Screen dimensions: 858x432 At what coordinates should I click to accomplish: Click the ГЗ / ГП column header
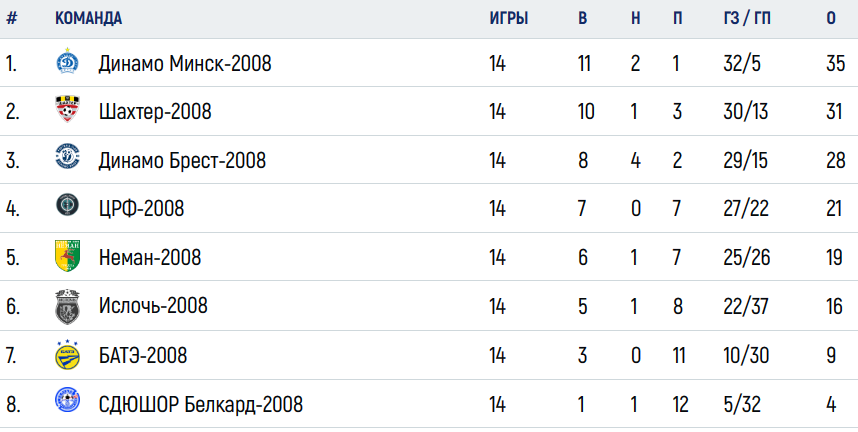[746, 18]
